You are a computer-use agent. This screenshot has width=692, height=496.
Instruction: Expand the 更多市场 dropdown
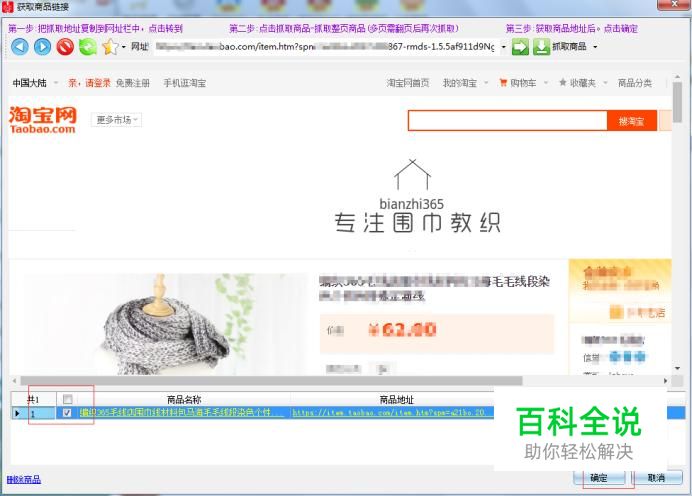click(x=117, y=120)
